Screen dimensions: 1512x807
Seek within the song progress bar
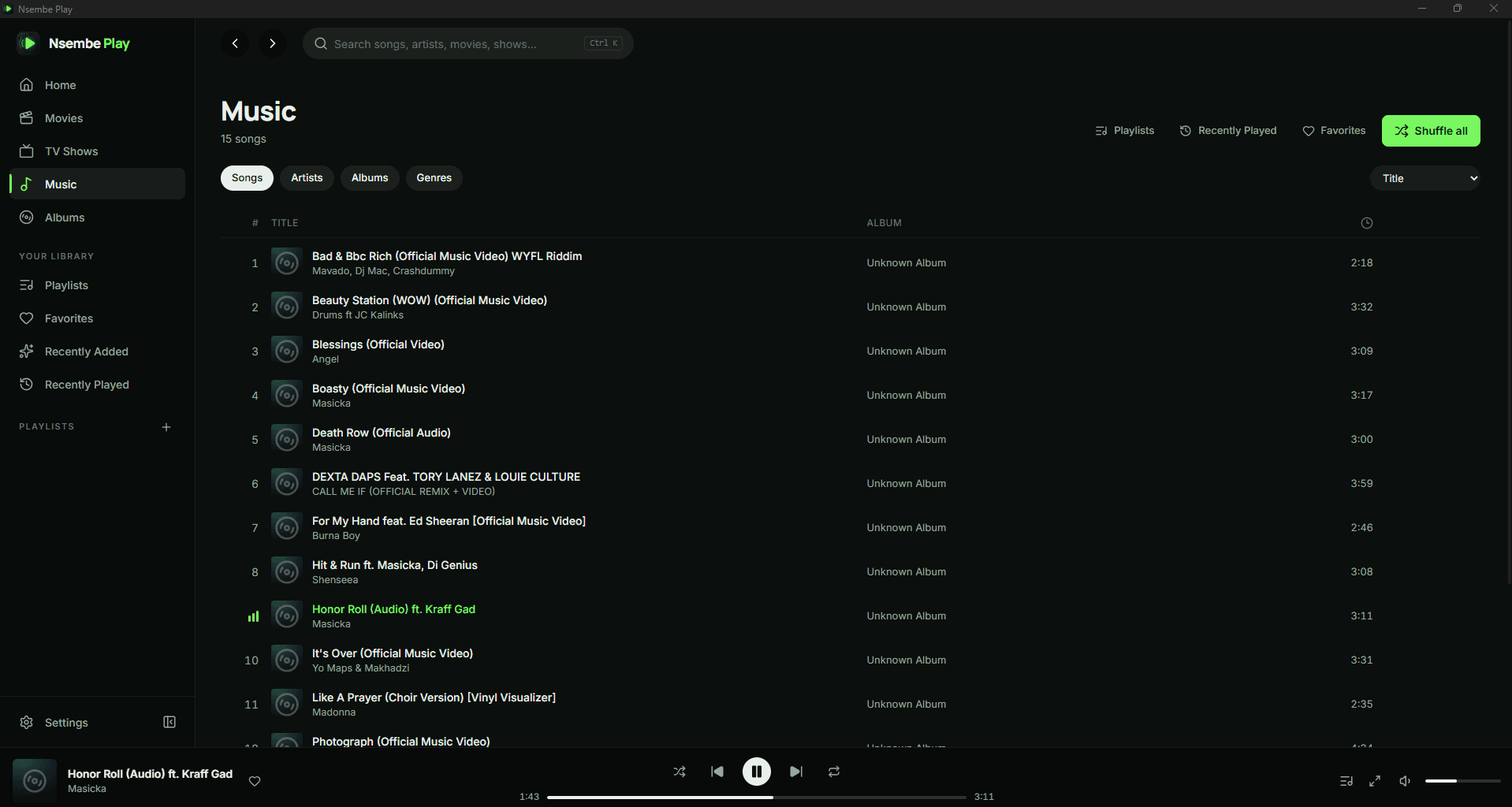pyautogui.click(x=757, y=797)
